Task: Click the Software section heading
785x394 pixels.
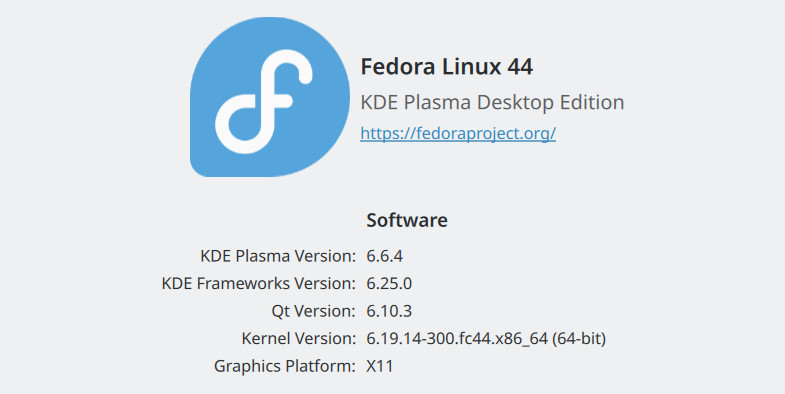Action: tap(407, 220)
